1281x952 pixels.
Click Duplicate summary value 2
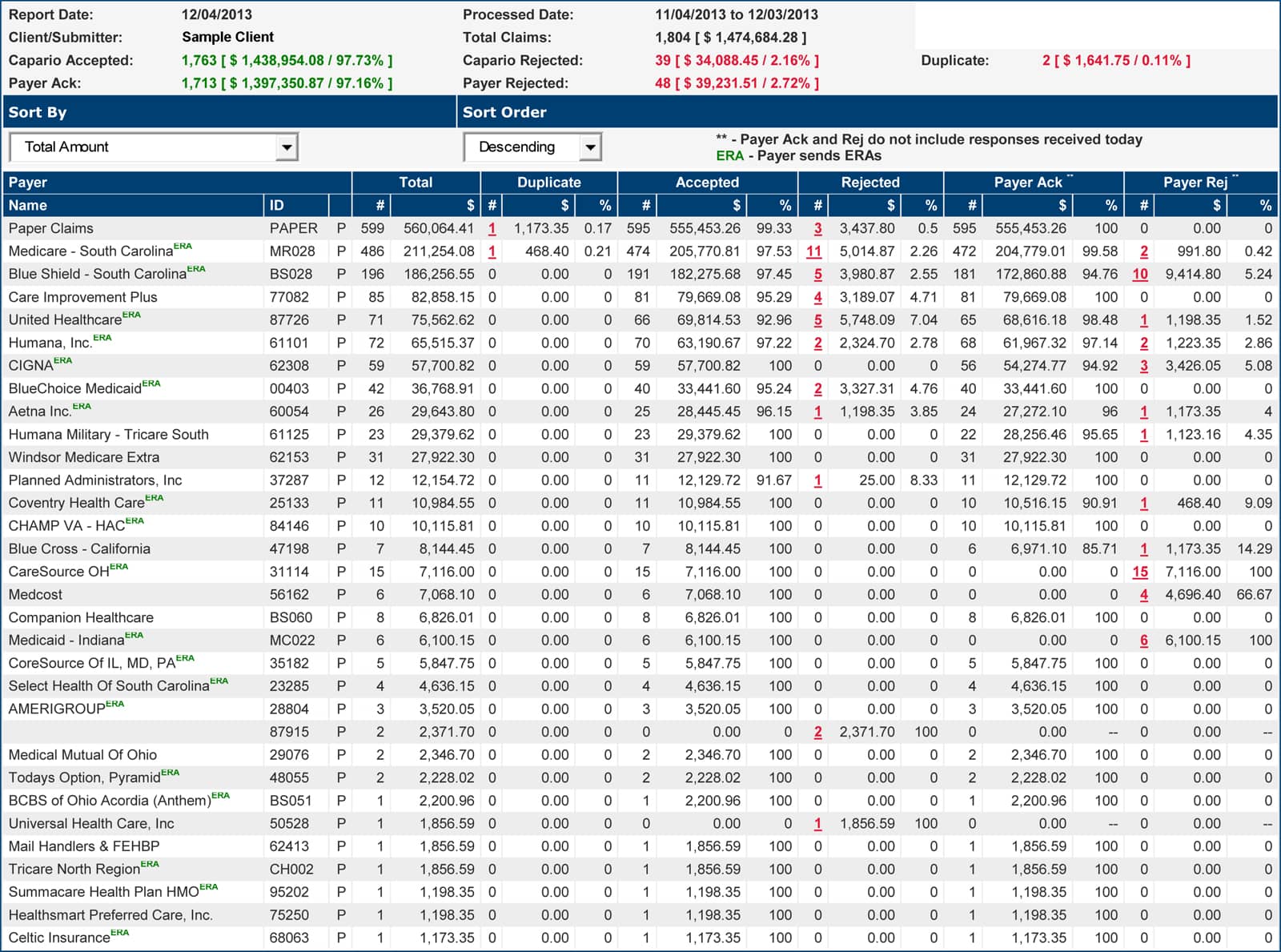click(x=1116, y=60)
